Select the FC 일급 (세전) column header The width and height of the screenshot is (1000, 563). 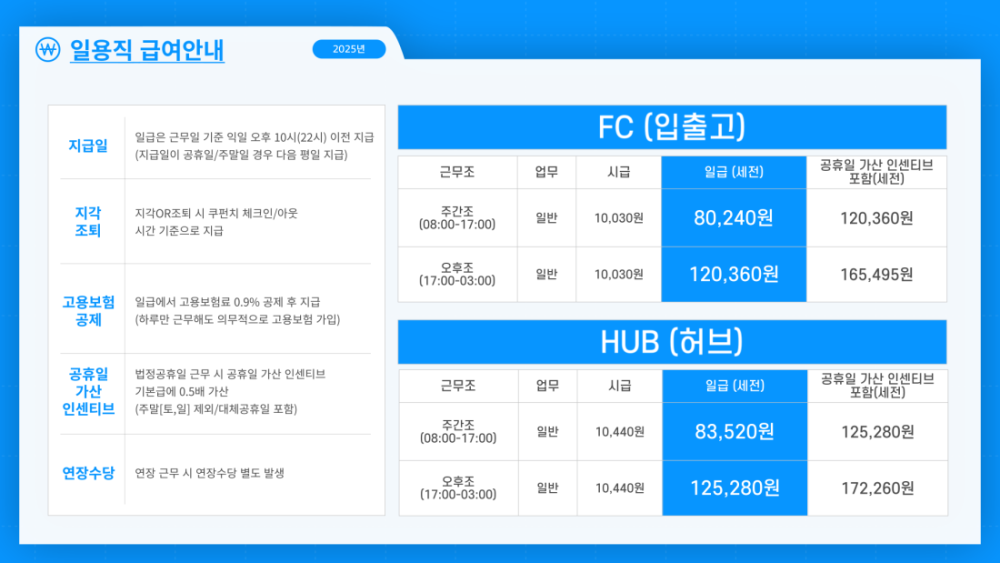coord(733,172)
